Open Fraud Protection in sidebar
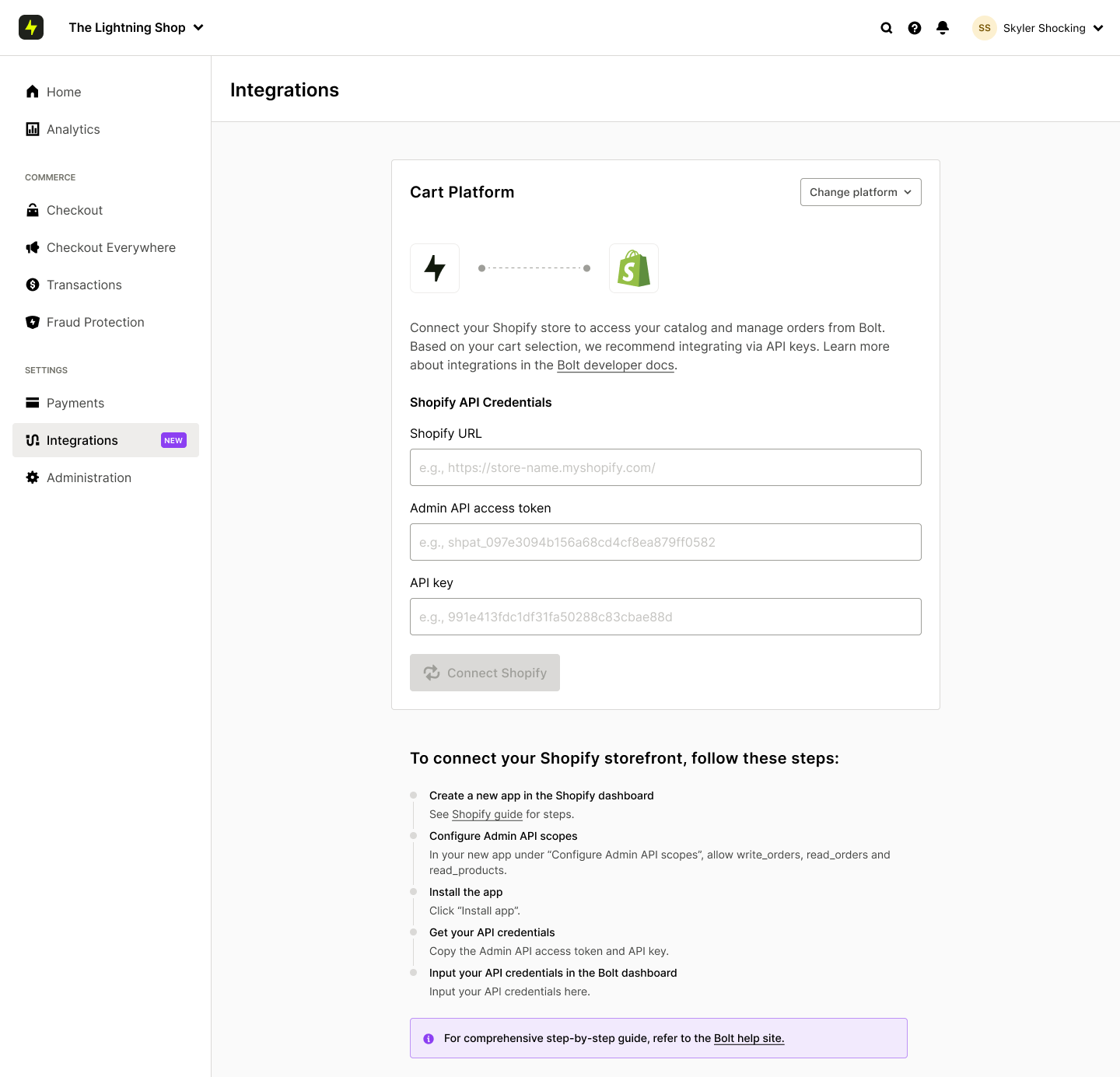Screen dimensions: 1120x1077 click(95, 322)
